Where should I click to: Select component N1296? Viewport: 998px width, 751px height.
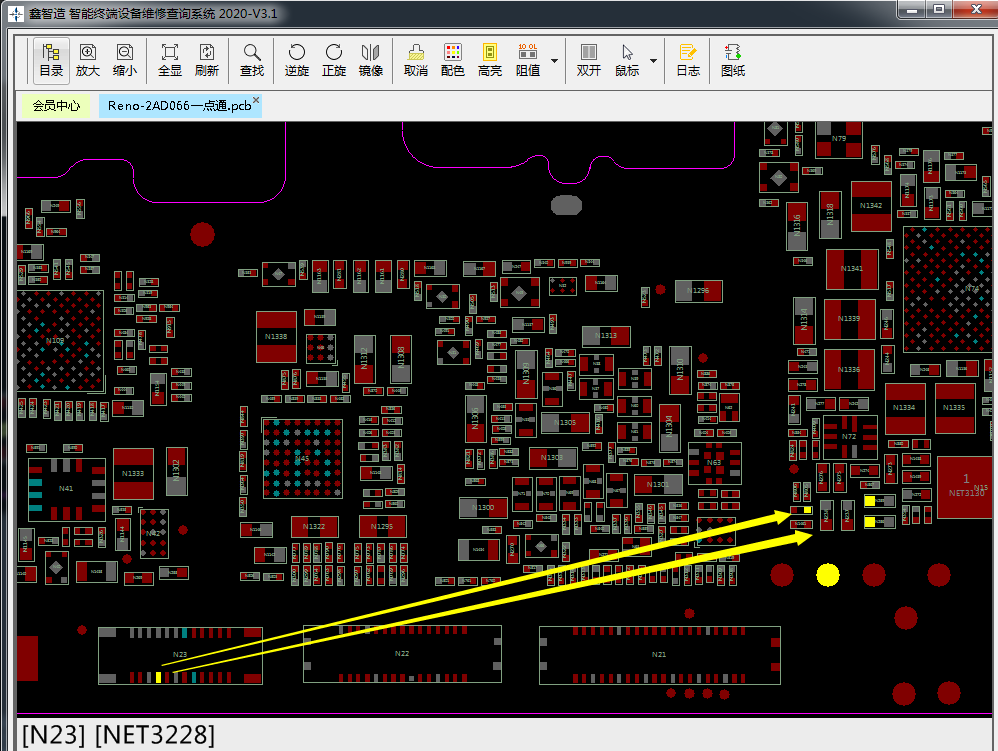(x=698, y=291)
